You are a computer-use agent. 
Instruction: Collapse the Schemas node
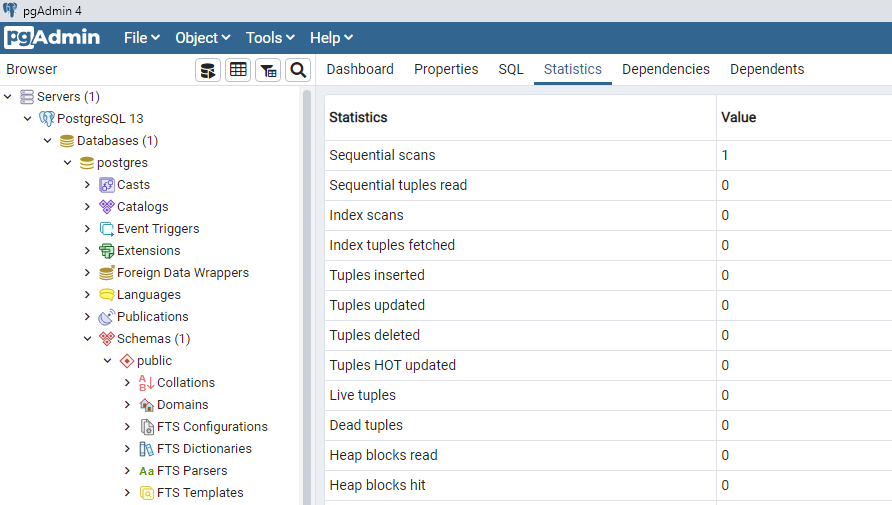coord(88,339)
